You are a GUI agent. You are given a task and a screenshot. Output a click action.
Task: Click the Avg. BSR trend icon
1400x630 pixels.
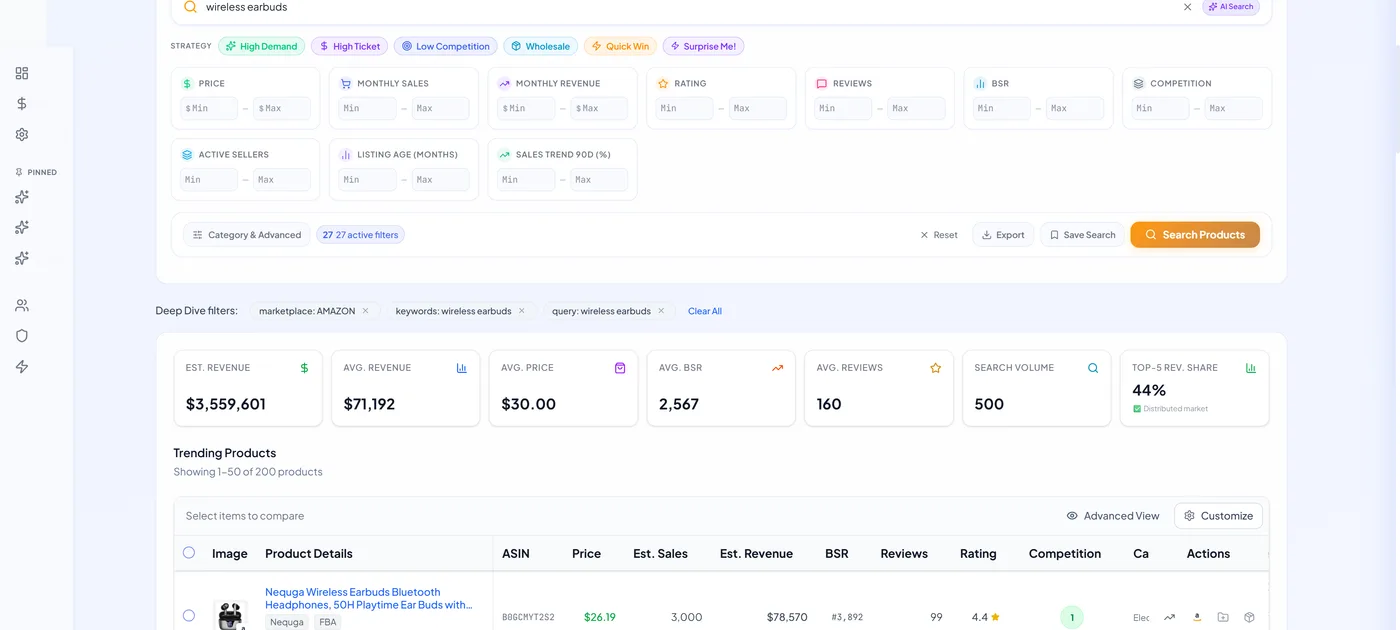[778, 368]
